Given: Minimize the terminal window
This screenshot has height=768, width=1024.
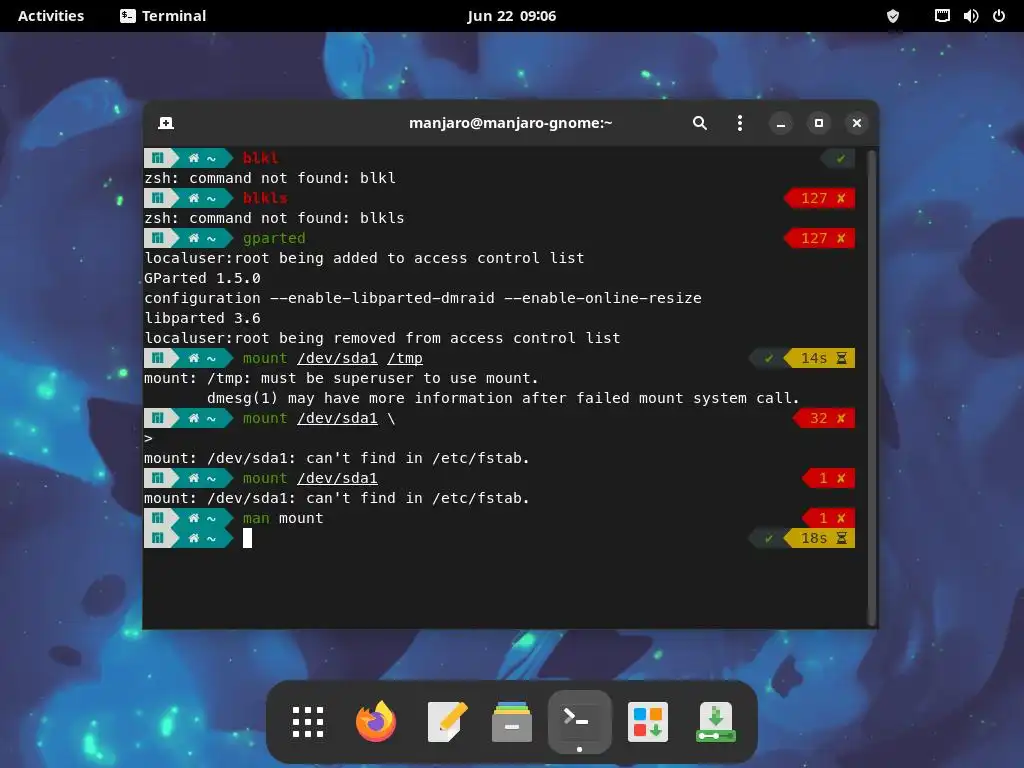Looking at the screenshot, I should [x=780, y=123].
